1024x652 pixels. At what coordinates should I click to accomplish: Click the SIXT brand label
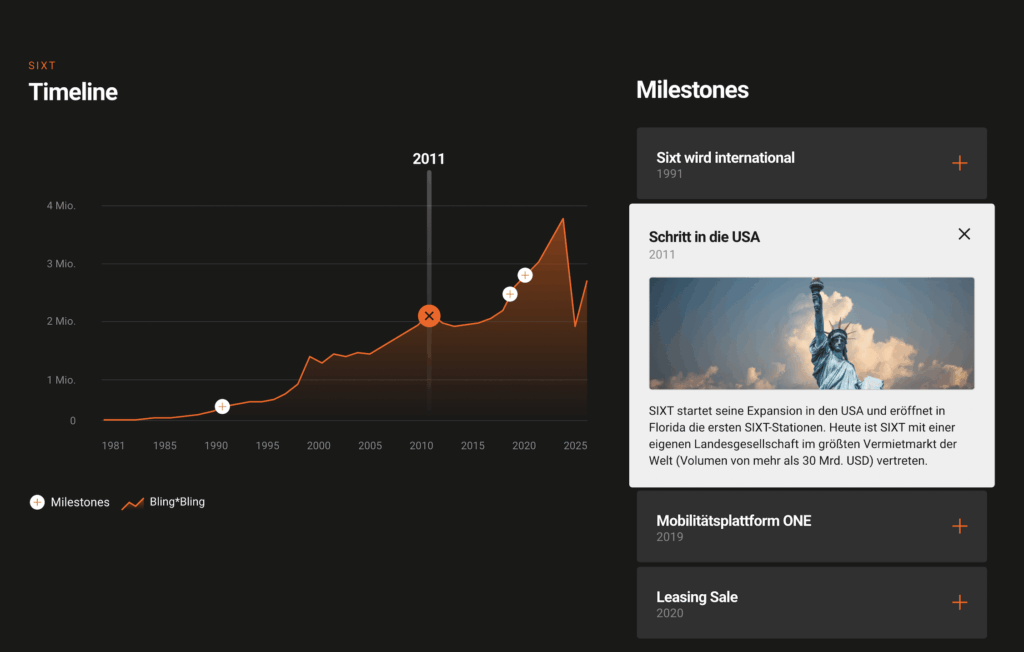click(42, 66)
